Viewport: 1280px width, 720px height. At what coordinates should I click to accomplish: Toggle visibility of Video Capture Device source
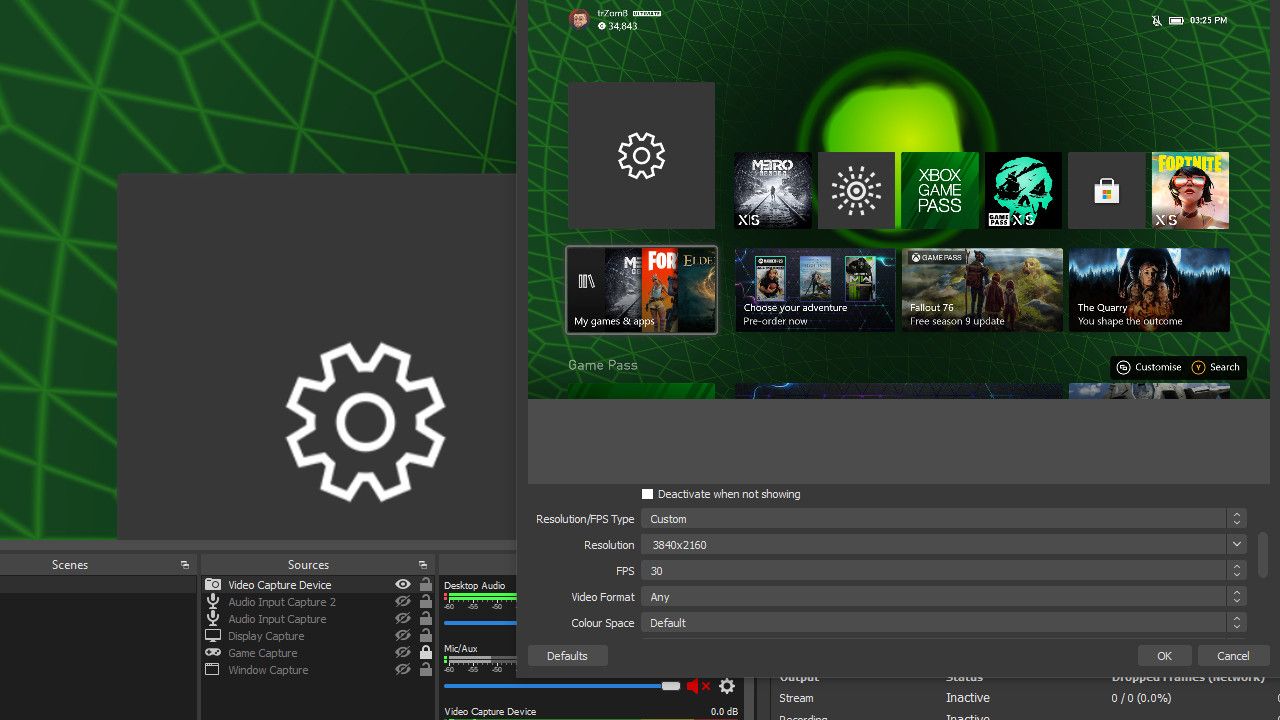pyautogui.click(x=403, y=585)
